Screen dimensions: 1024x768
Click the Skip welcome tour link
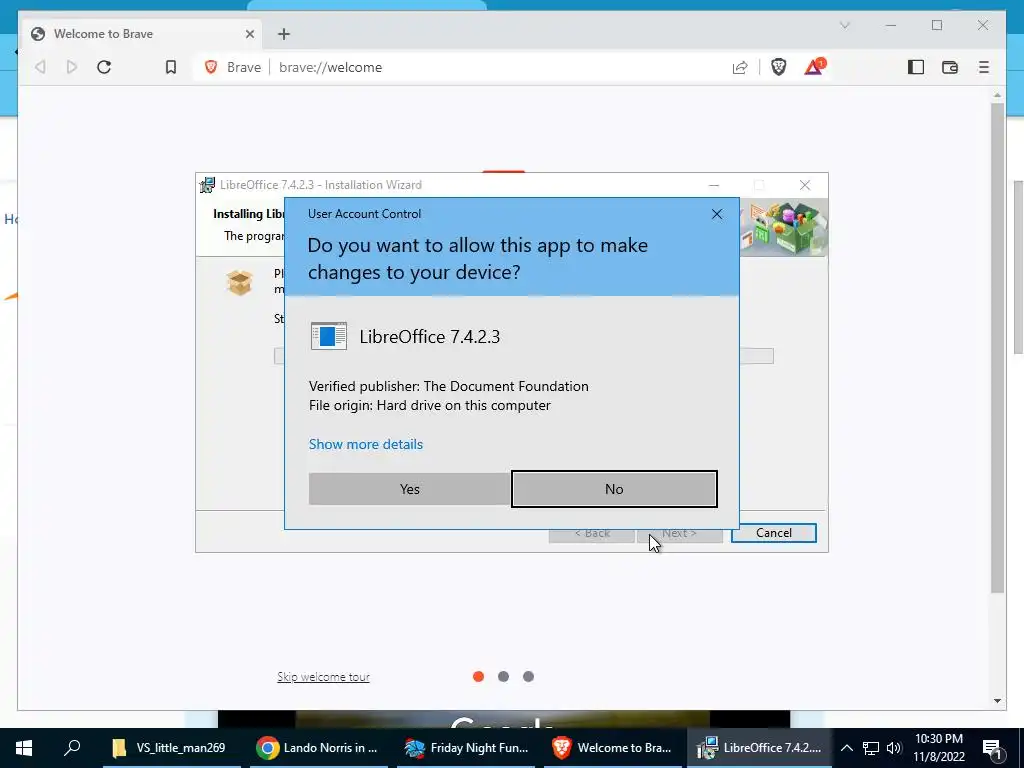tap(323, 677)
